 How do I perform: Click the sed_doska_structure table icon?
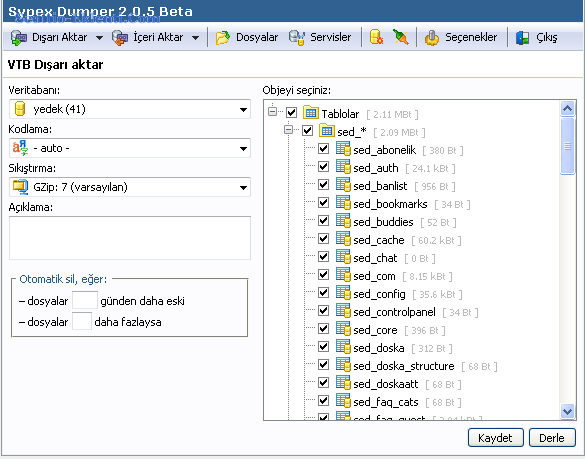click(343, 365)
